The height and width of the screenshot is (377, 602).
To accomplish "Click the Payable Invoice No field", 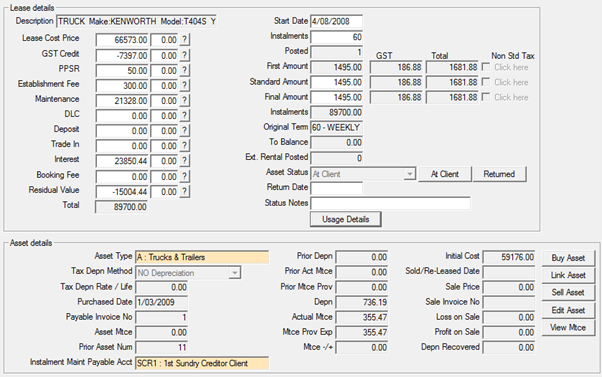I will [x=162, y=317].
